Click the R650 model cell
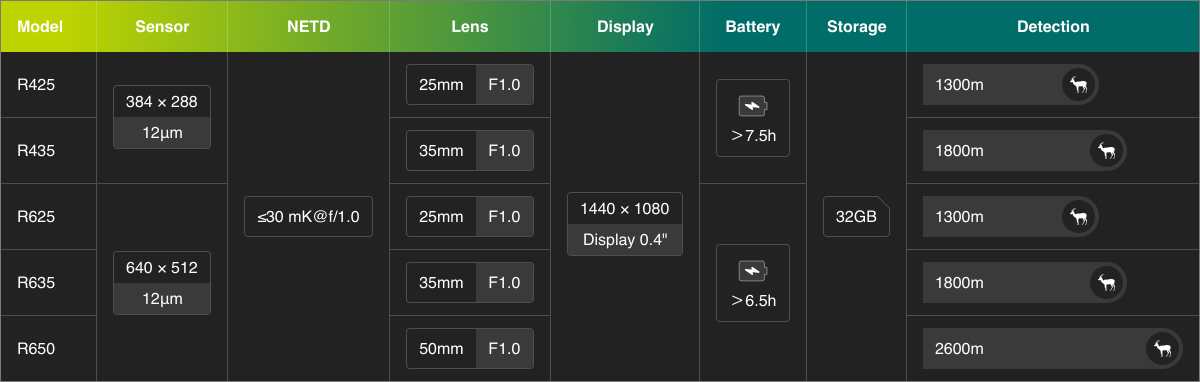1200x382 pixels. pos(48,349)
